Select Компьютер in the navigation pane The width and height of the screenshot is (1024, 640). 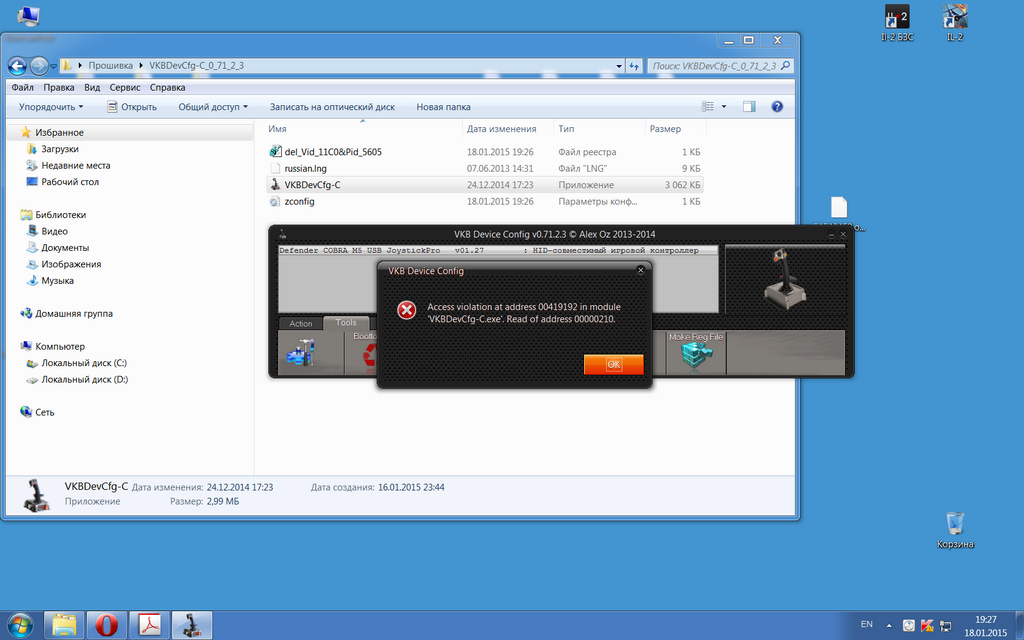[x=59, y=346]
